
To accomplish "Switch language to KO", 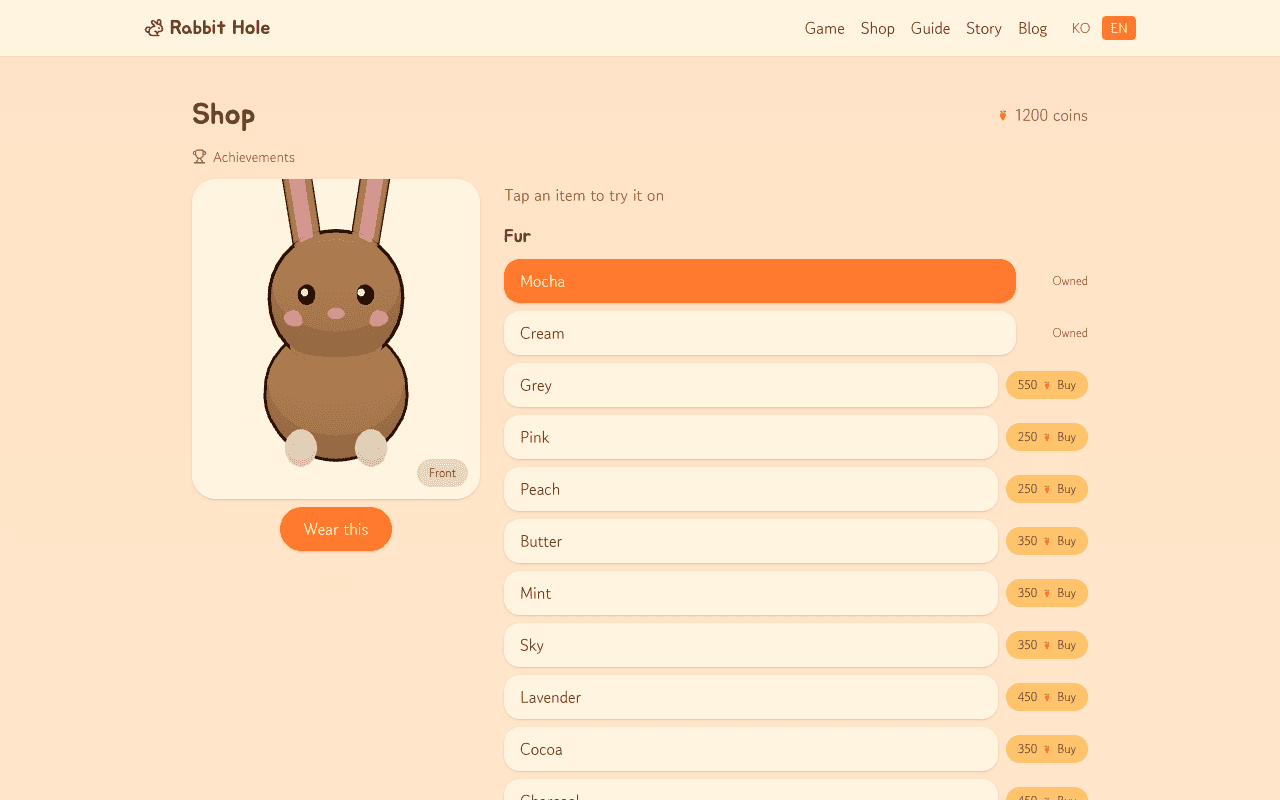I will tap(1081, 28).
